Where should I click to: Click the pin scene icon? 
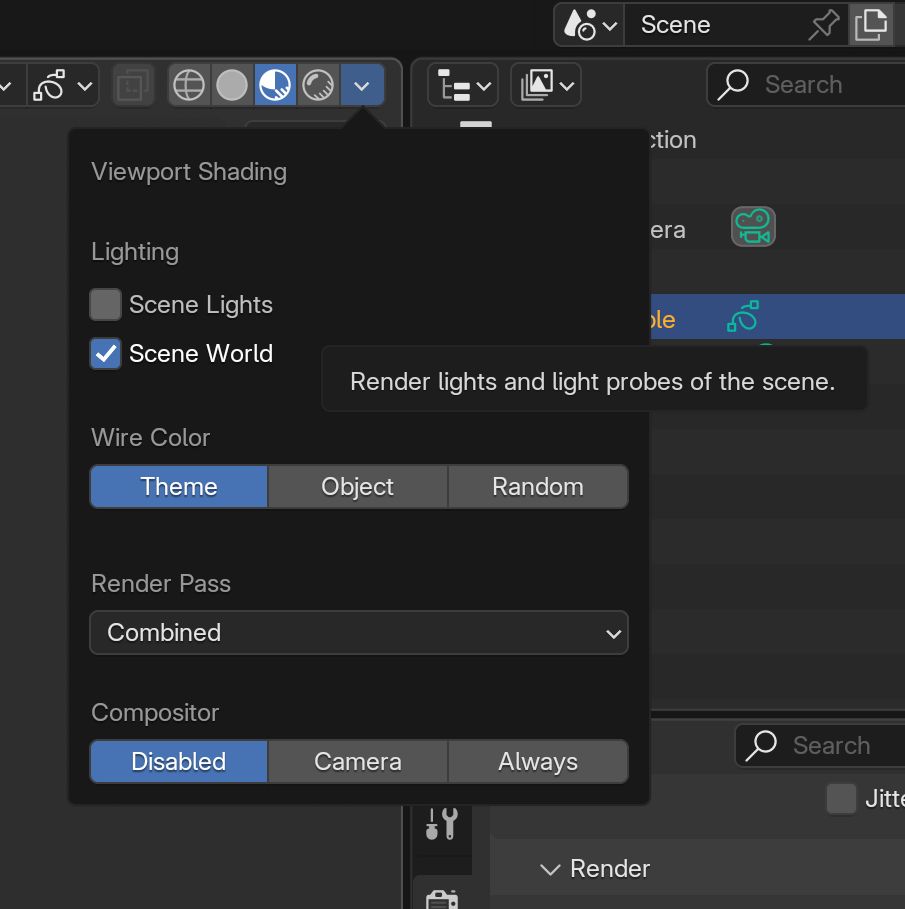click(x=823, y=25)
